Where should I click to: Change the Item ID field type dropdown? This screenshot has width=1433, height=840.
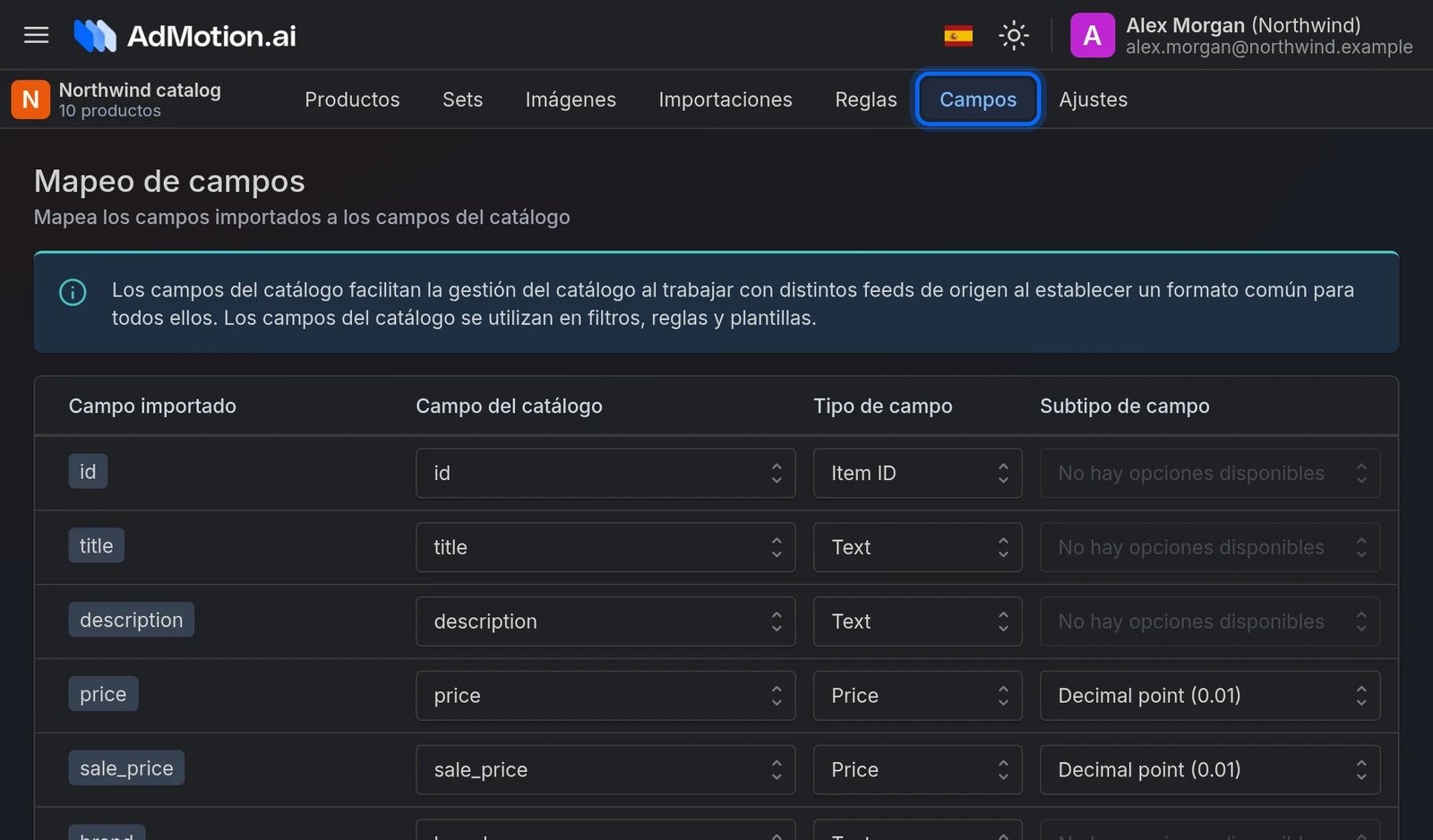tap(917, 473)
